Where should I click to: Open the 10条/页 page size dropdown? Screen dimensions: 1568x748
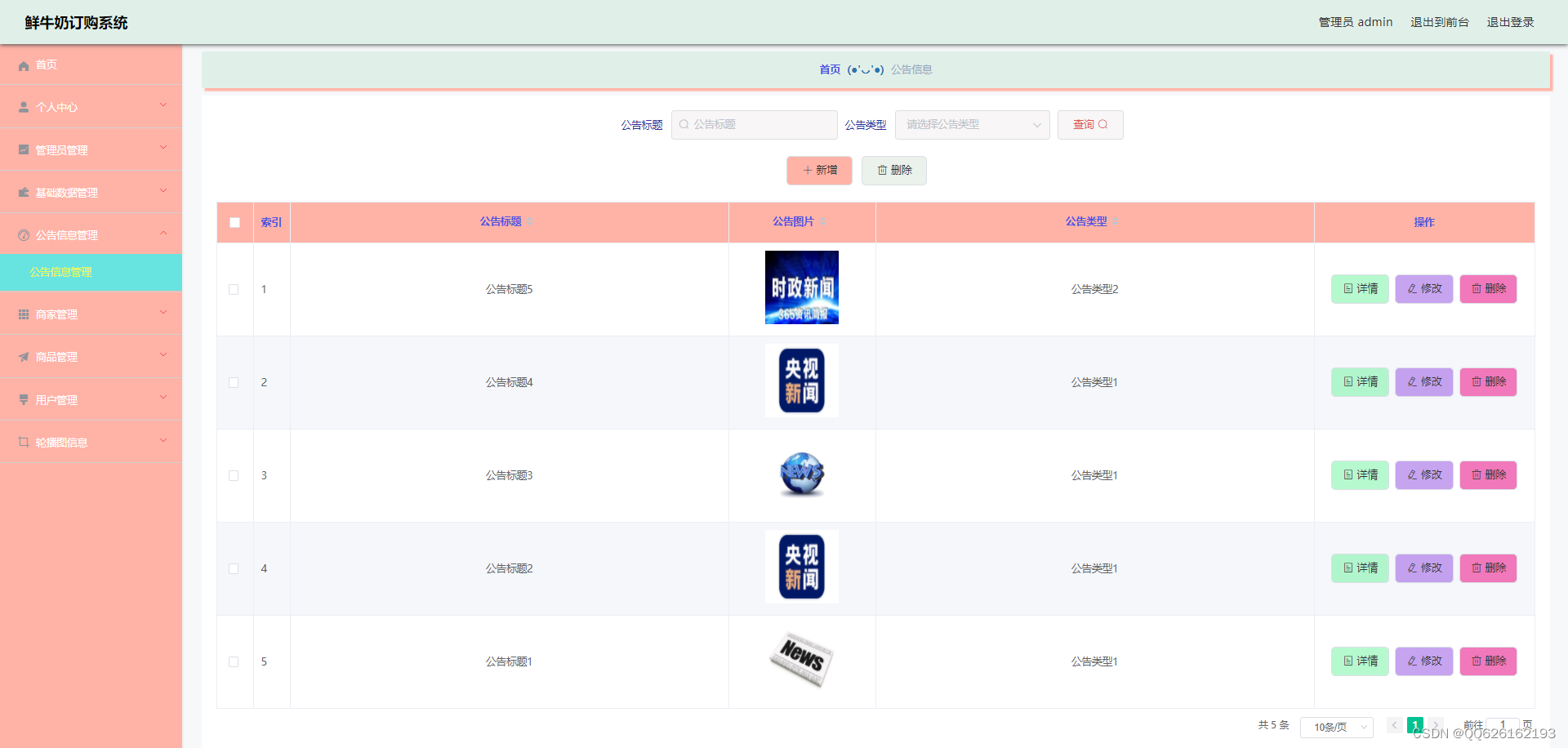coord(1337,727)
